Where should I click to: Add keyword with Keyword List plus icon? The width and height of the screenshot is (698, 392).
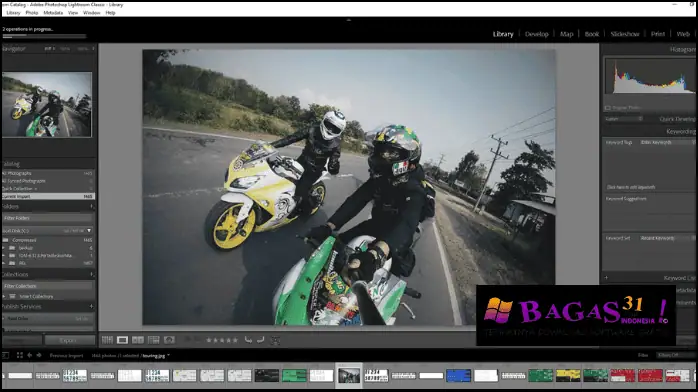click(x=606, y=278)
